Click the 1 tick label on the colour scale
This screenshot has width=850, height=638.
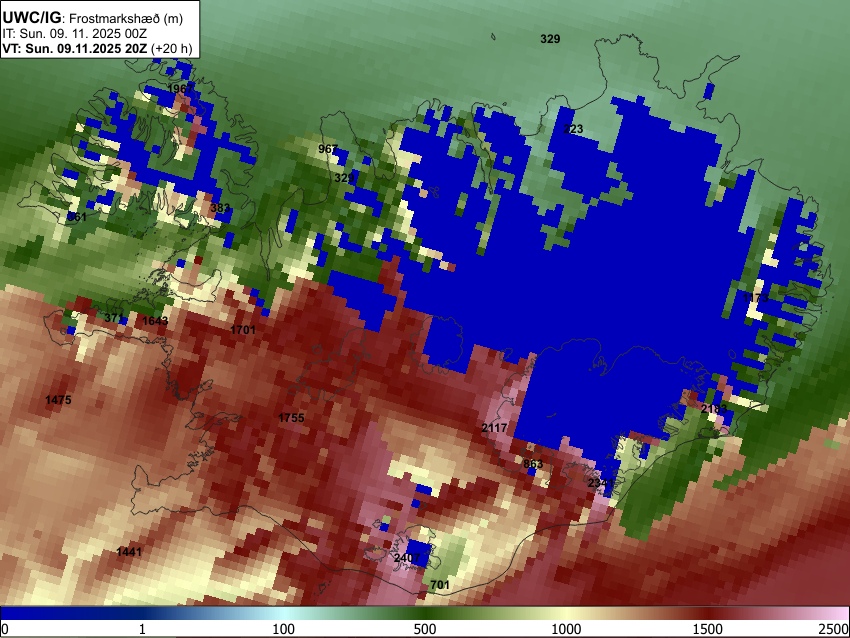[x=142, y=629]
